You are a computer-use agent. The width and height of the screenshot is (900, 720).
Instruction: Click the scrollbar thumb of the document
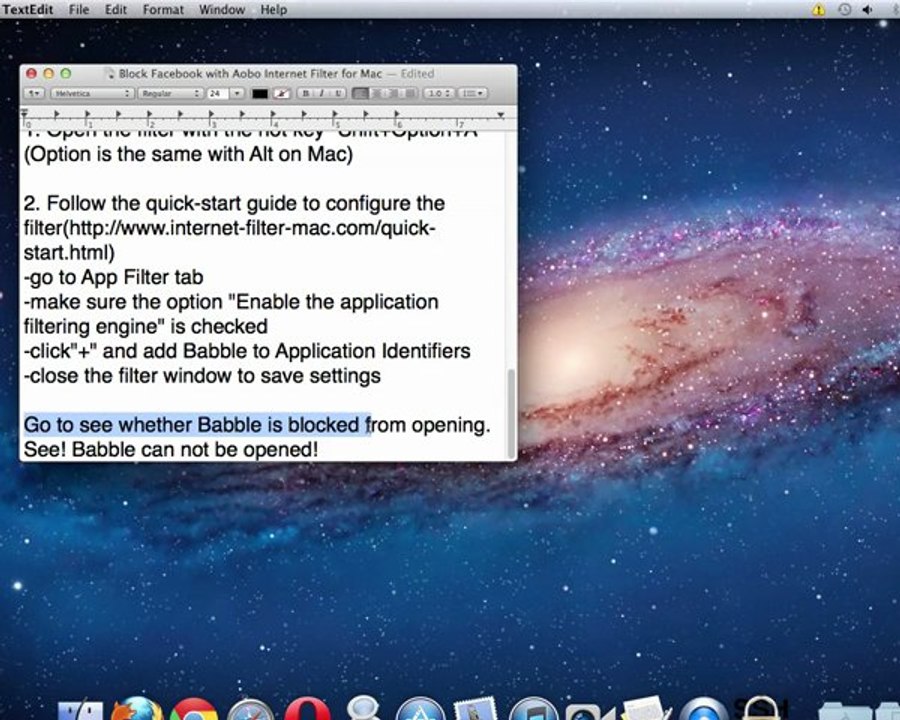[511, 413]
